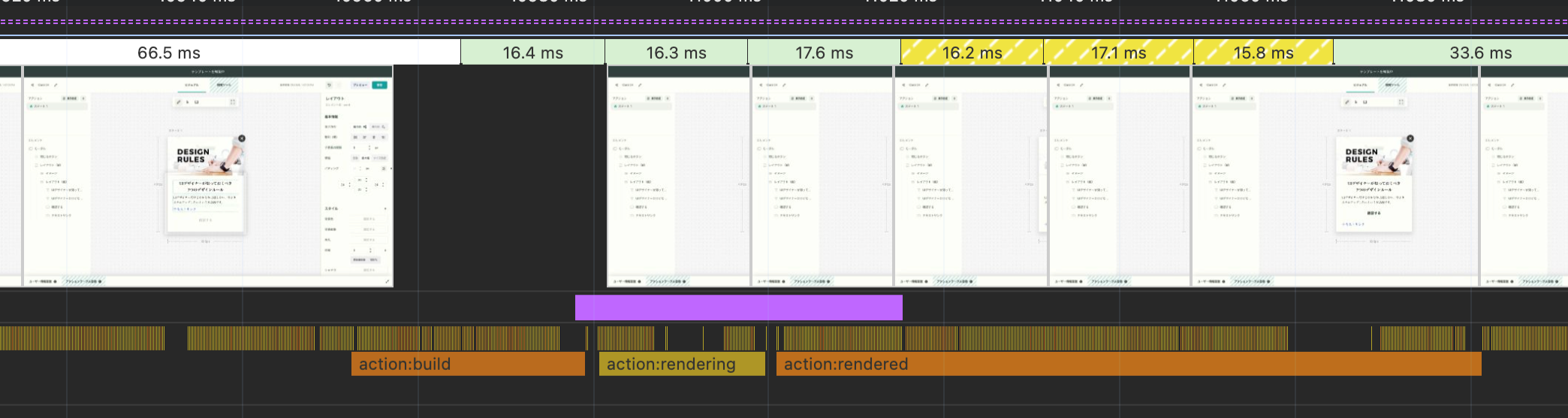The height and width of the screenshot is (418, 1568).
Task: Select the yellow 15.8 ms frame
Action: coord(1263,53)
